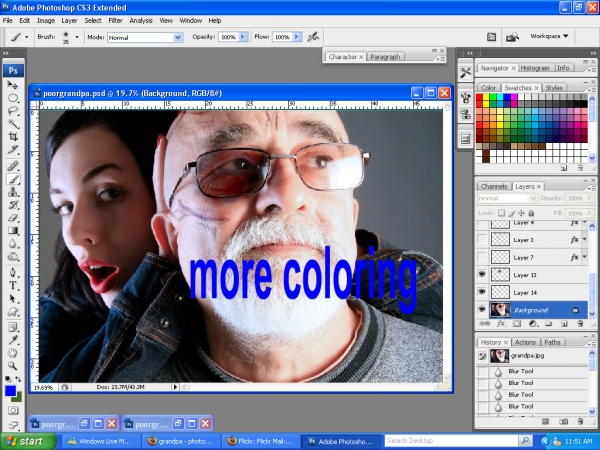Select the Type tool
The image size is (600, 450).
click(x=13, y=285)
